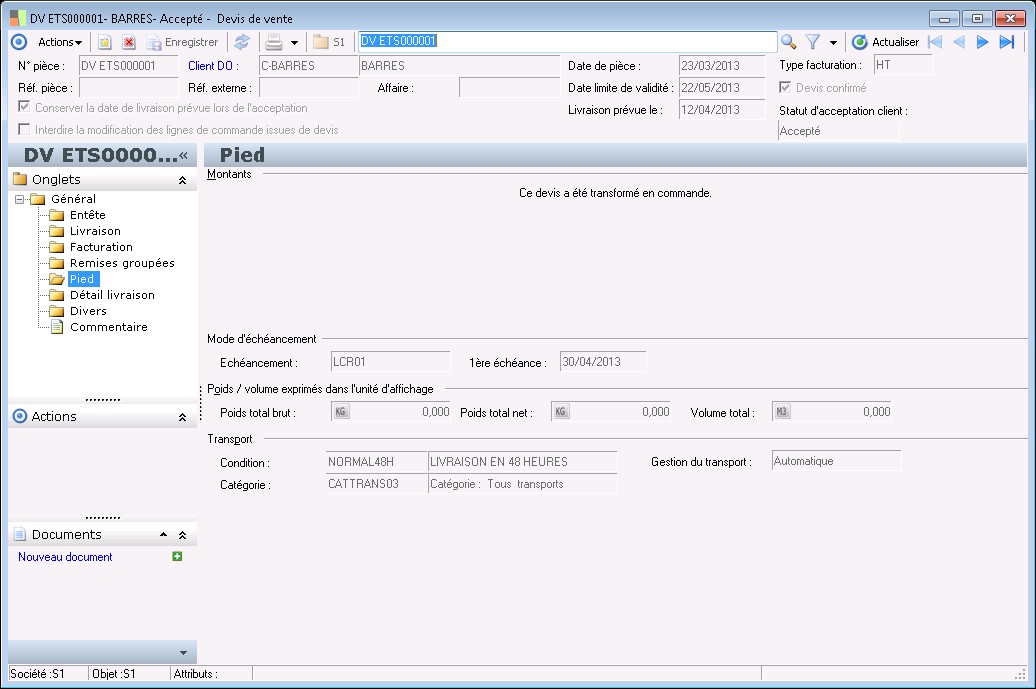Check Interdire la modification des lignes
The height and width of the screenshot is (689, 1036).
tap(24, 130)
